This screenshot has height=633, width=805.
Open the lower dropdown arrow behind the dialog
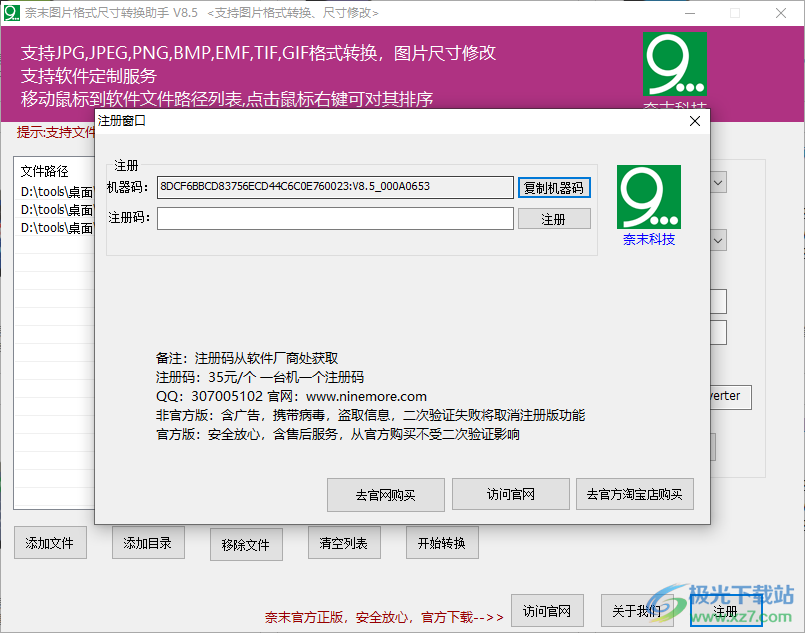(718, 240)
